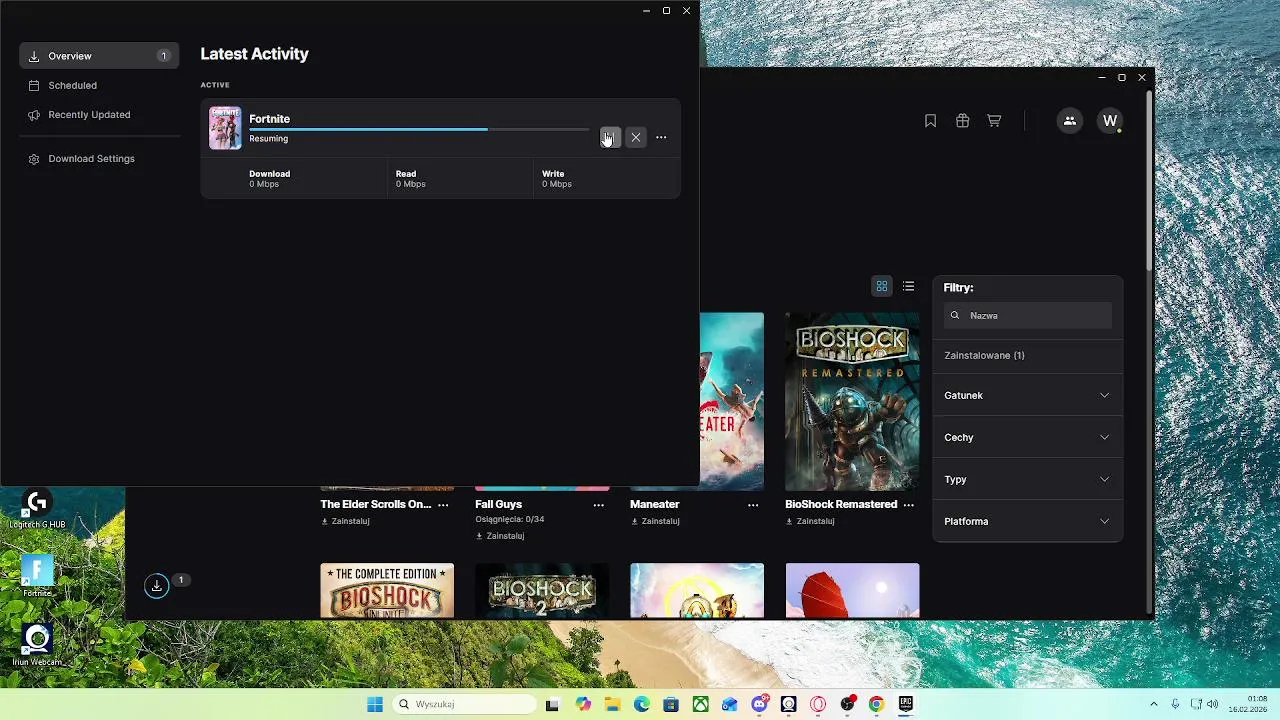The width and height of the screenshot is (1280, 720).
Task: Open options for Maneater
Action: tap(753, 505)
